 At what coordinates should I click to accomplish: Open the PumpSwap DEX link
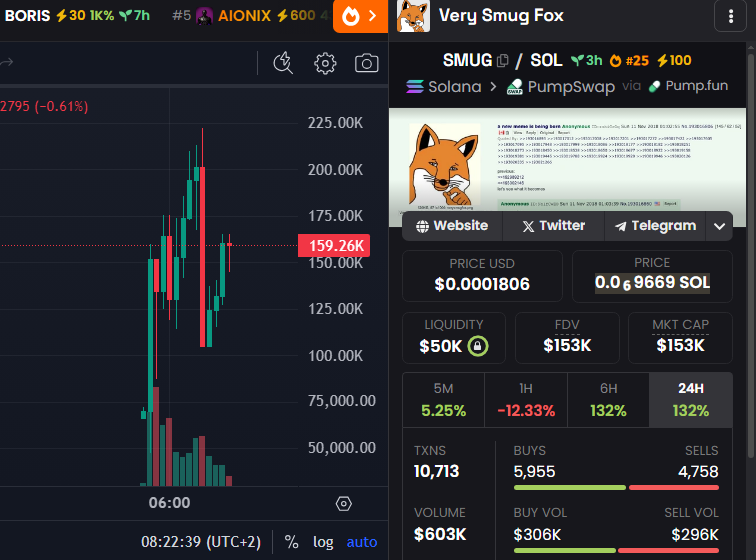point(561,87)
